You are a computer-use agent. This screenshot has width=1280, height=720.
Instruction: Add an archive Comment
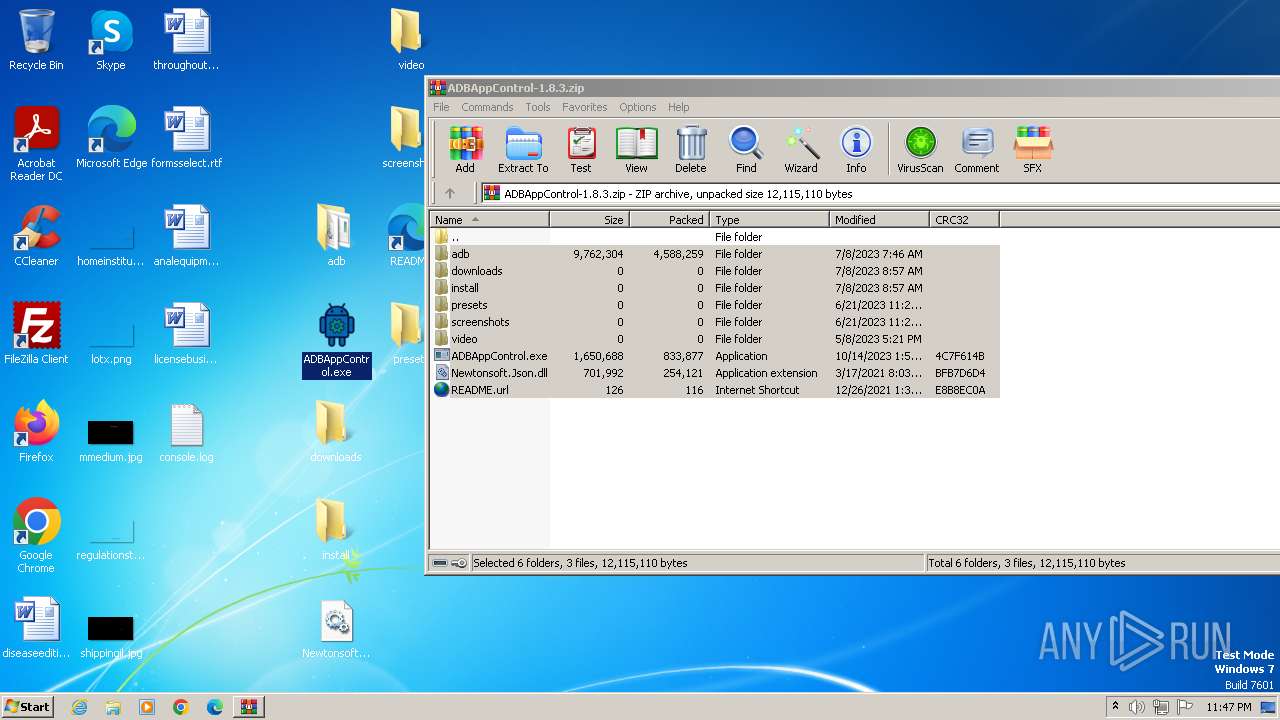[977, 150]
